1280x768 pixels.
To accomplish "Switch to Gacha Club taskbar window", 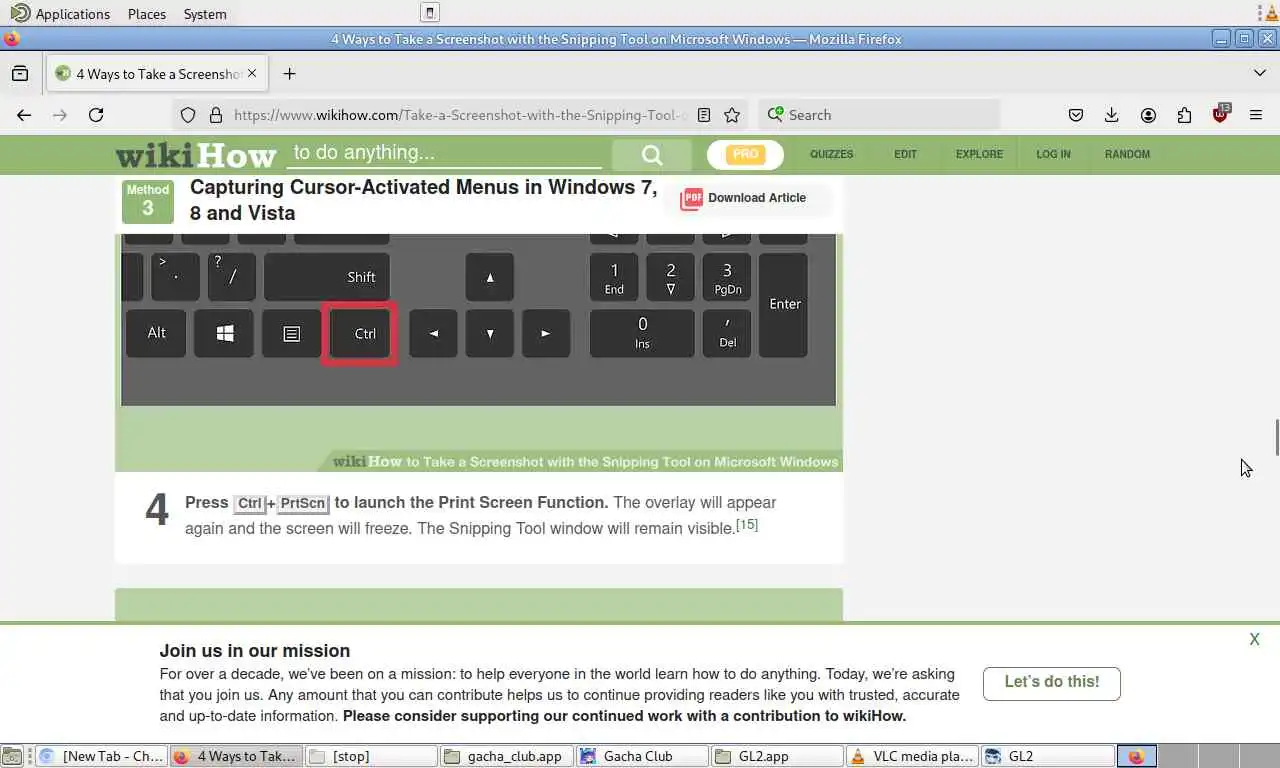I will click(x=642, y=756).
